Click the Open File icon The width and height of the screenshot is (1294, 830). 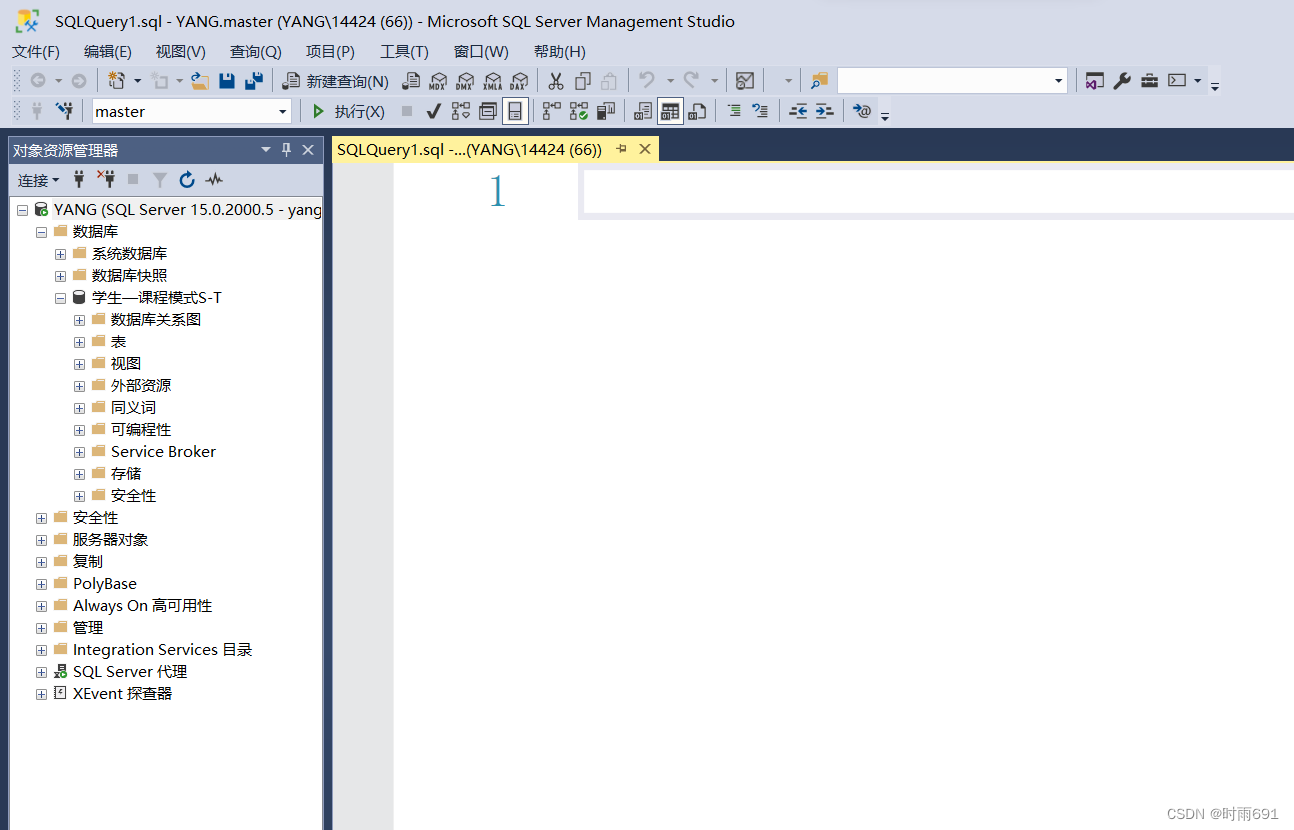click(200, 81)
